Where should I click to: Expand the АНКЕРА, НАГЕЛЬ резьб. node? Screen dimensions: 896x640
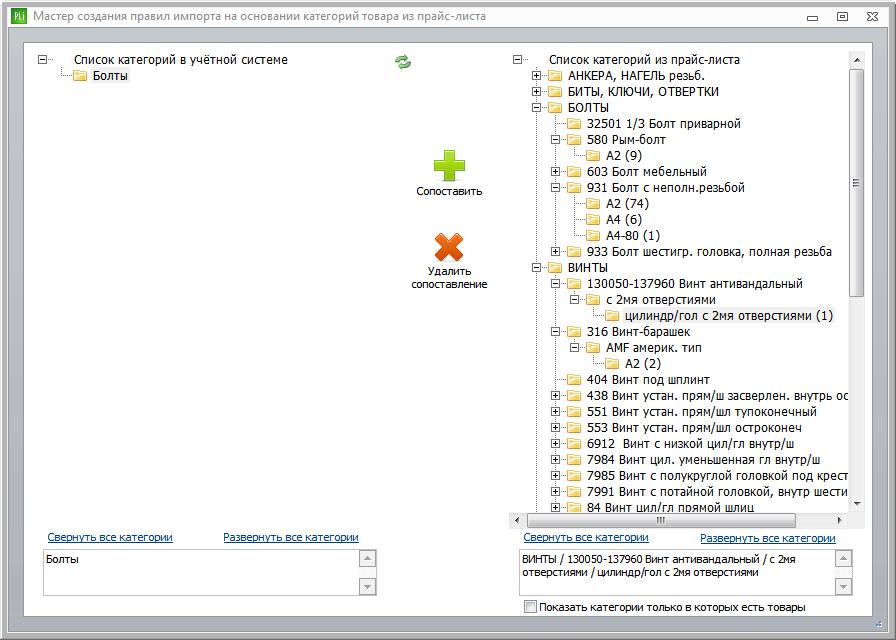[x=536, y=75]
